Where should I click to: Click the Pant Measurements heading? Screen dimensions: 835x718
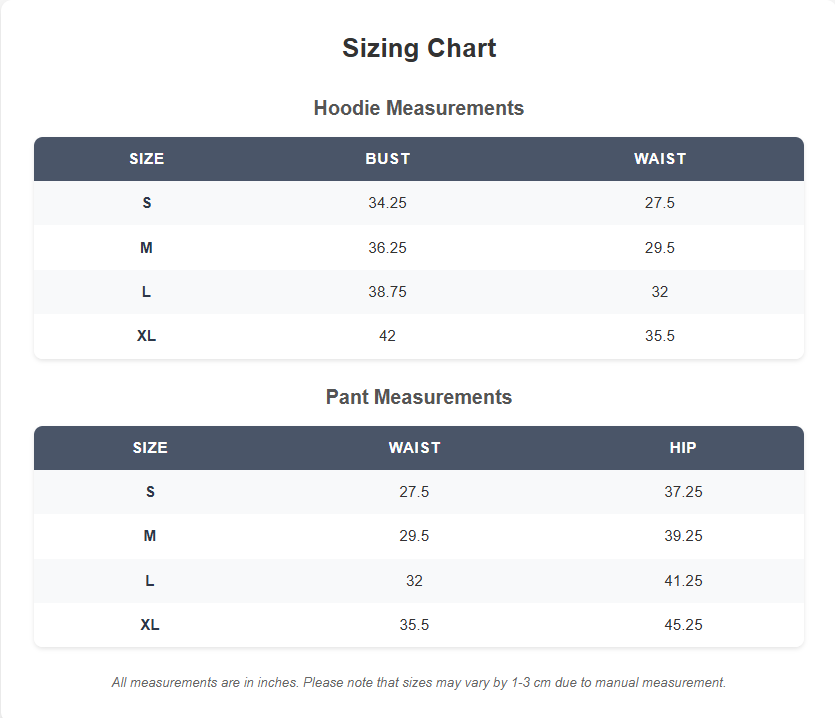419,397
